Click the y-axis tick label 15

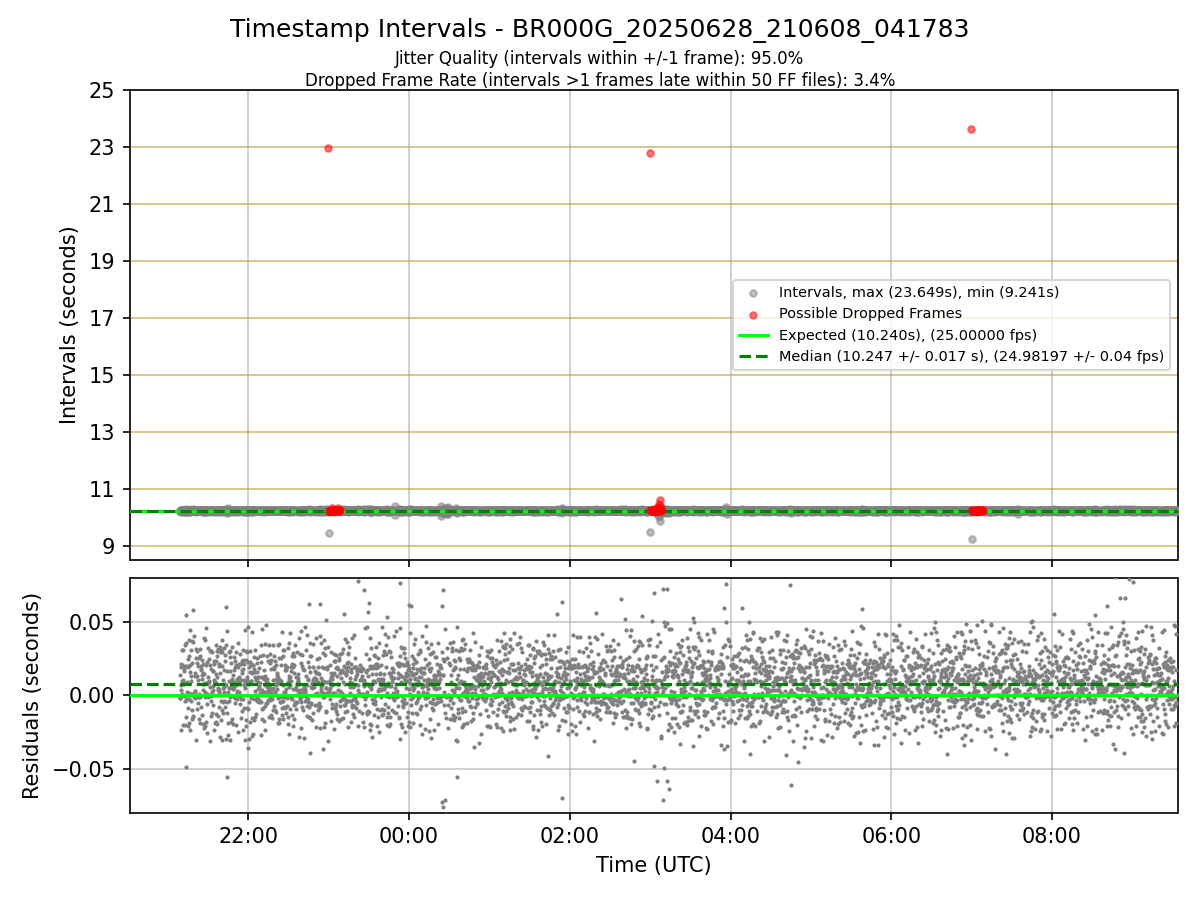click(102, 376)
